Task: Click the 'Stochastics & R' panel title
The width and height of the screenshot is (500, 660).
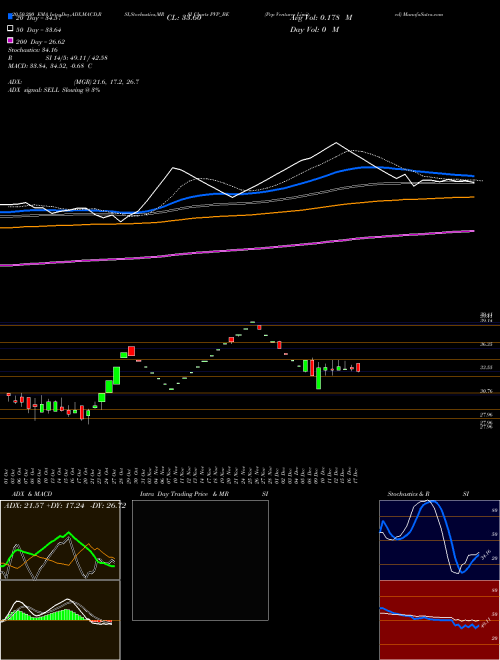Action: point(409,494)
